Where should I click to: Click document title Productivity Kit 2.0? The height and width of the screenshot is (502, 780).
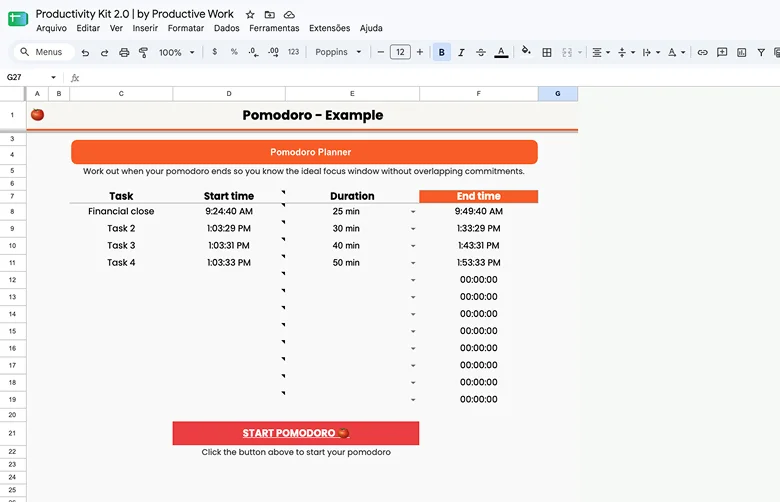coord(134,14)
